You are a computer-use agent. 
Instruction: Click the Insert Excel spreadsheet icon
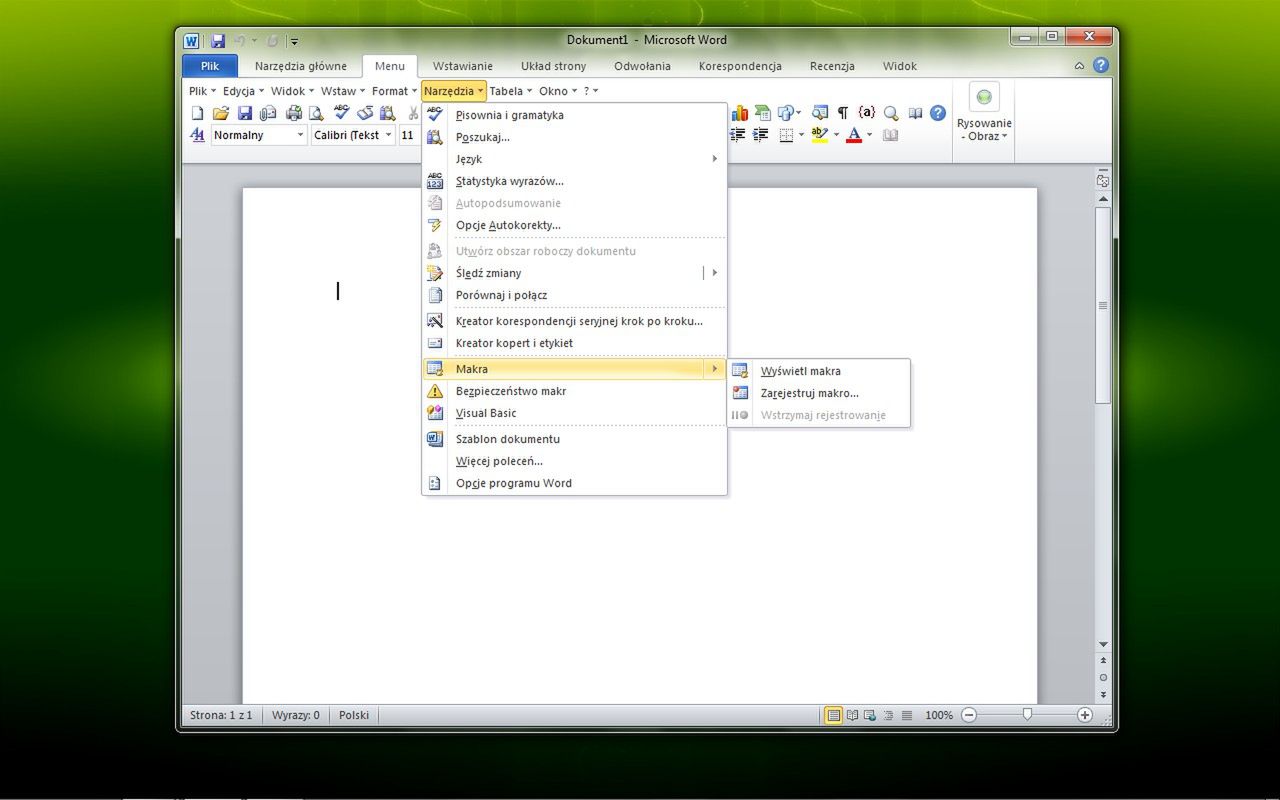[x=763, y=113]
